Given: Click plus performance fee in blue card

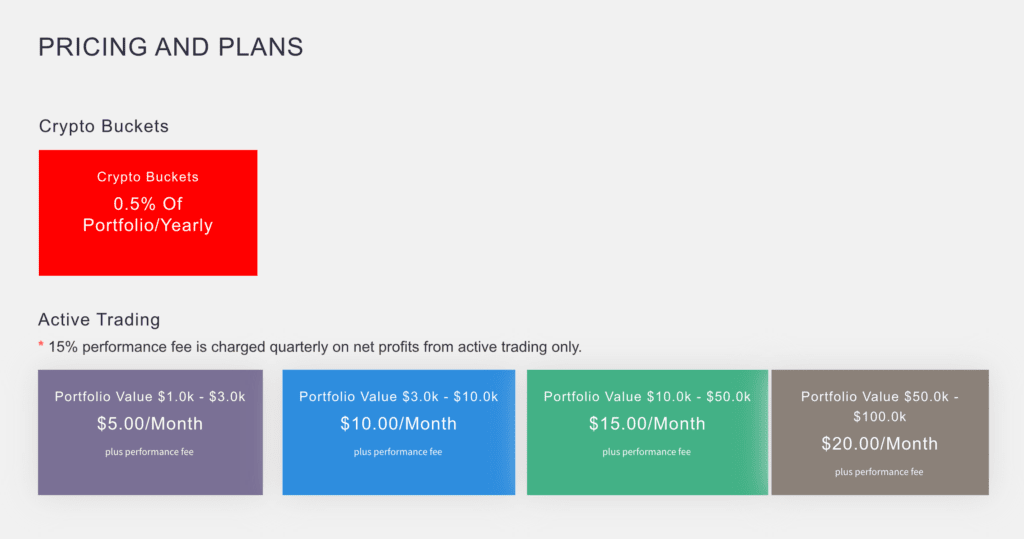Looking at the screenshot, I should 398,452.
